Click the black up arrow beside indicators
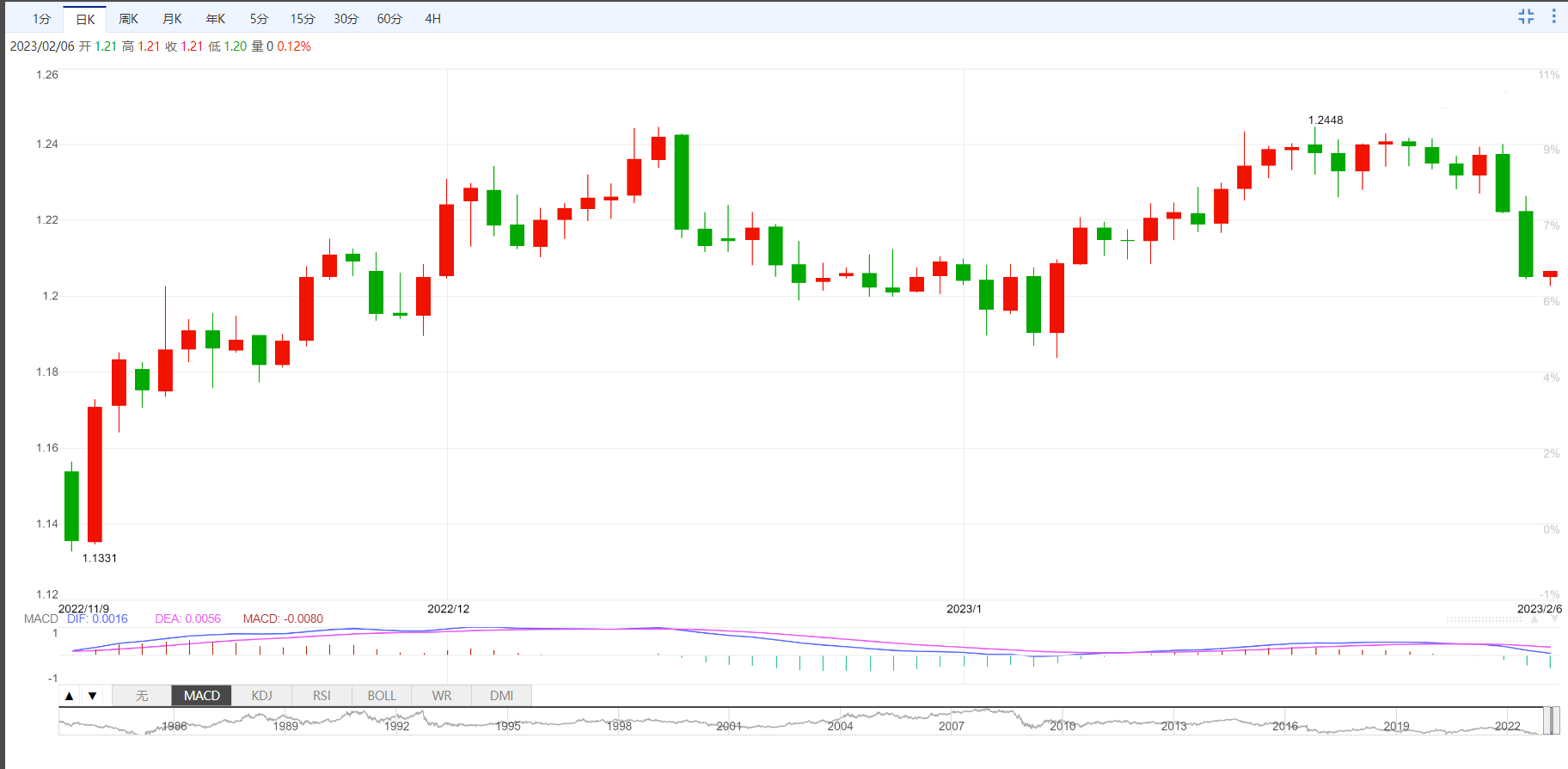This screenshot has height=769, width=1568. [x=70, y=696]
